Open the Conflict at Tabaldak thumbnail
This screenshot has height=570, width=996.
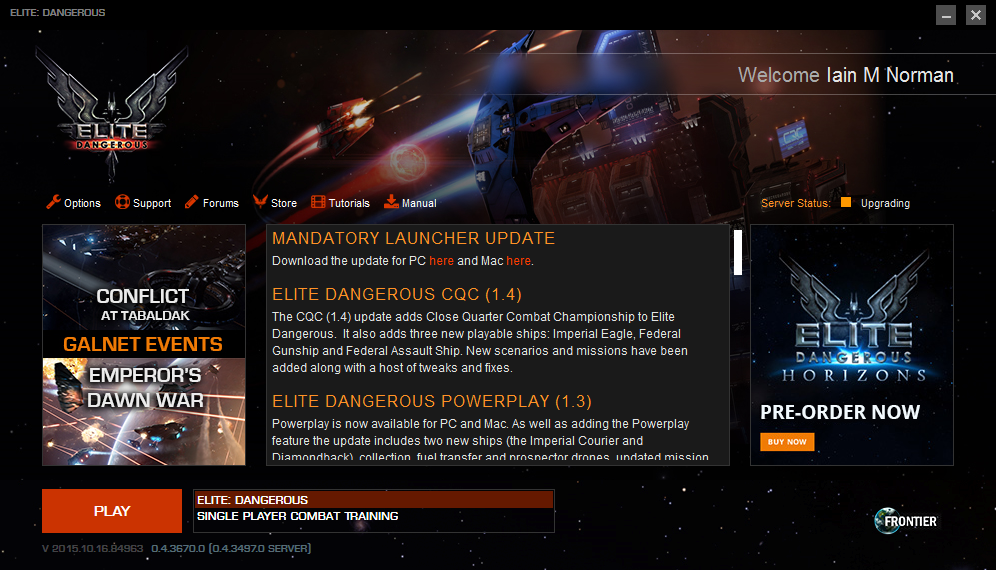tap(144, 277)
